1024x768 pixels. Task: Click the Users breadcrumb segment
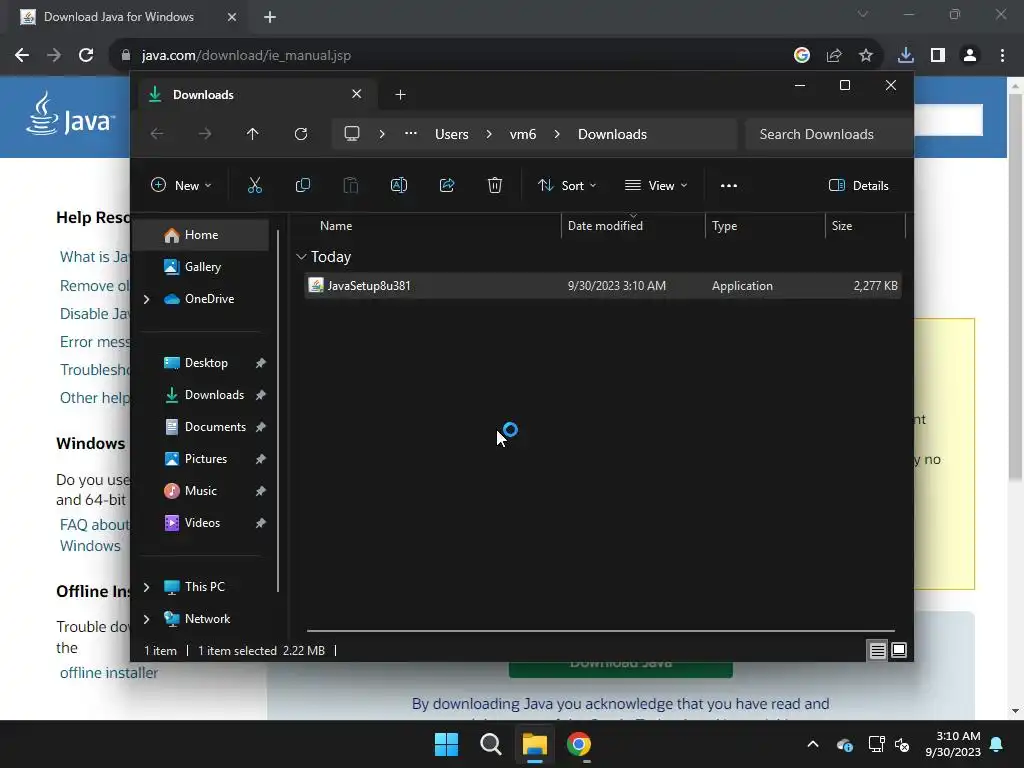[452, 134]
